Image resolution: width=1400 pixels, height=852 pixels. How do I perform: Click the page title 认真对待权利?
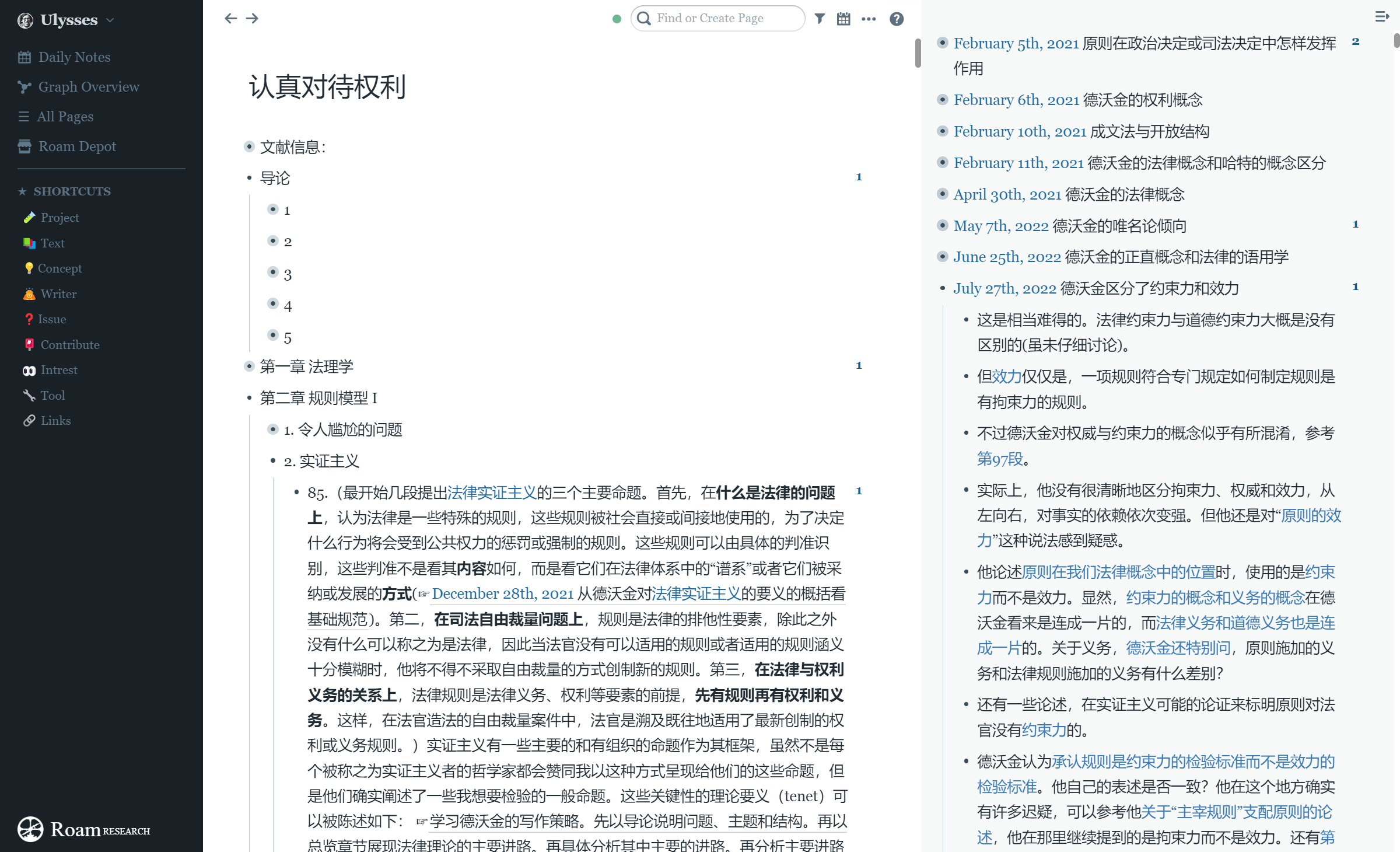pos(327,88)
